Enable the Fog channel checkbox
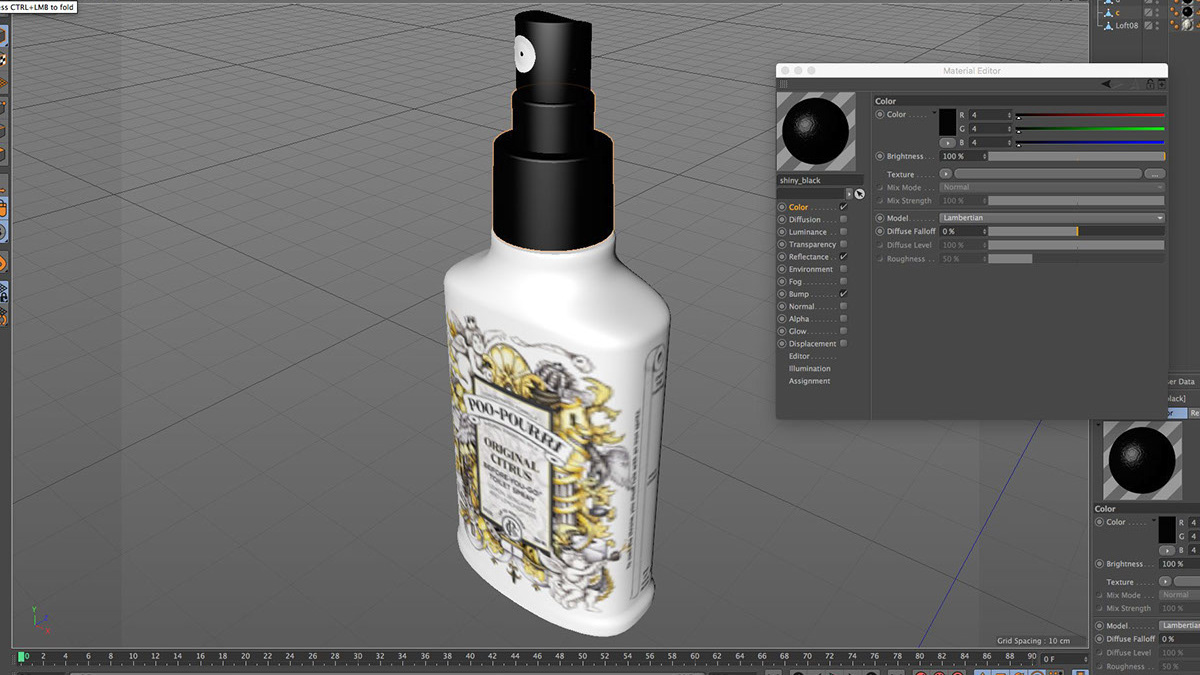 click(x=843, y=282)
